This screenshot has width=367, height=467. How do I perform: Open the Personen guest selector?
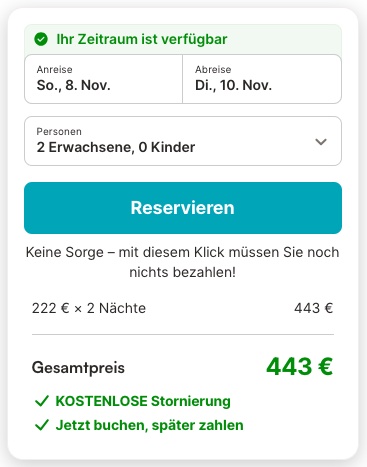click(x=183, y=141)
